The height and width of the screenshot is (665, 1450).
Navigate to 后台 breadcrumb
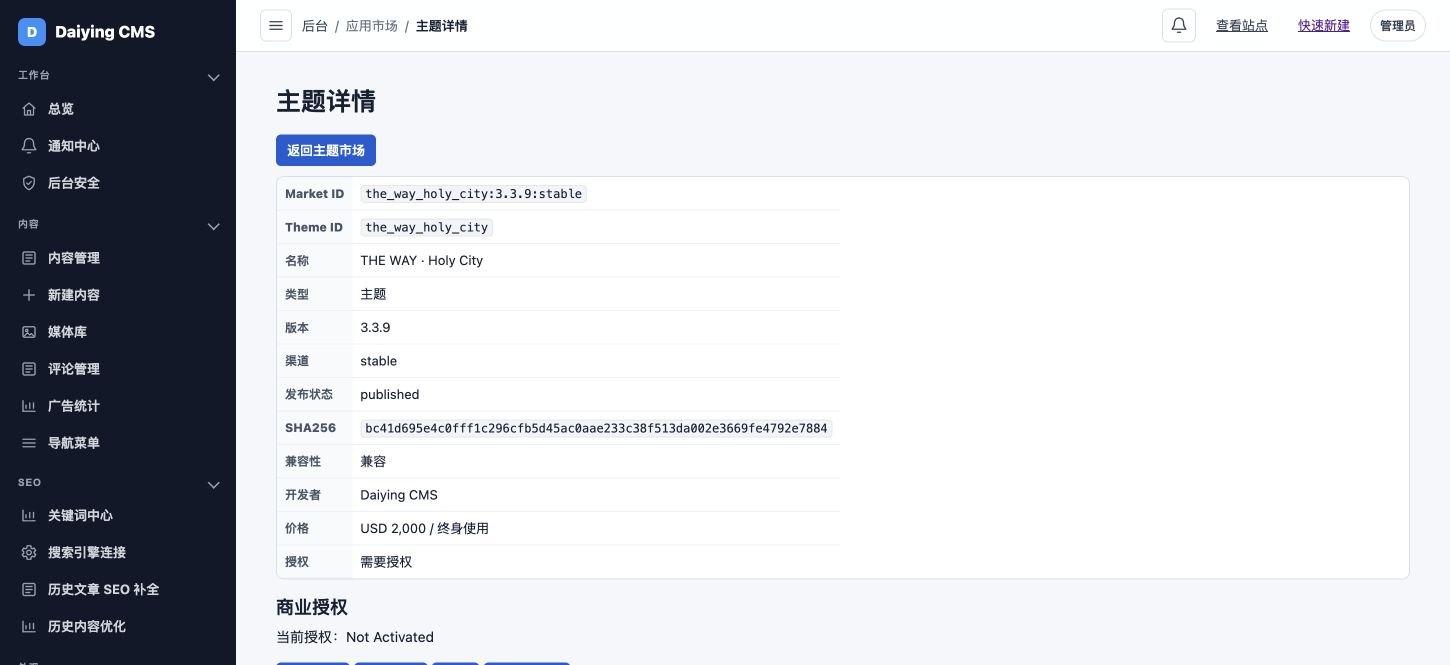(315, 26)
